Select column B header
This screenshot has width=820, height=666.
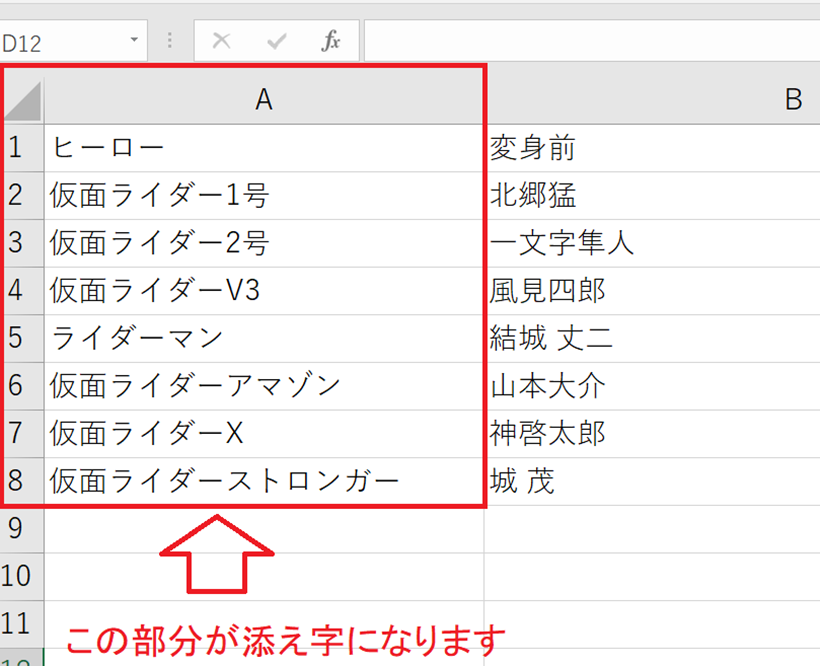792,99
